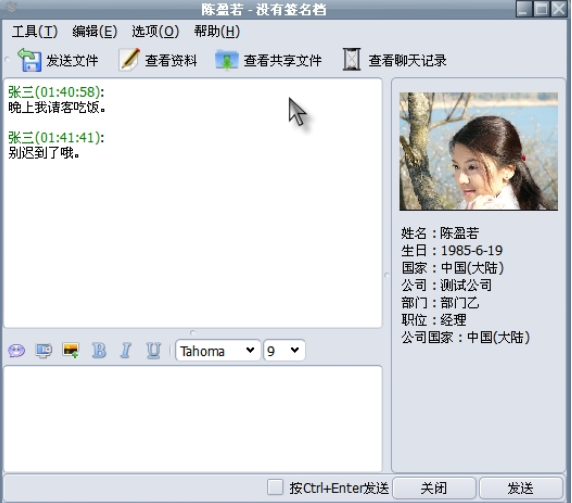Open the 工具(T) menu

(35, 31)
